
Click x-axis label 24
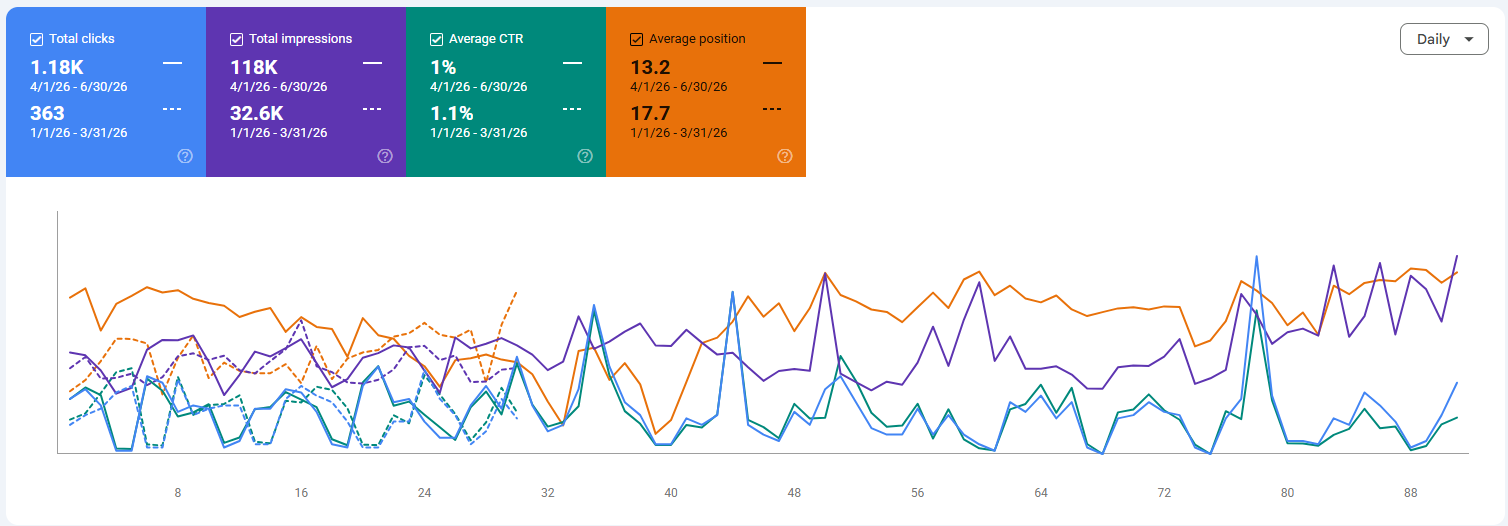point(424,493)
